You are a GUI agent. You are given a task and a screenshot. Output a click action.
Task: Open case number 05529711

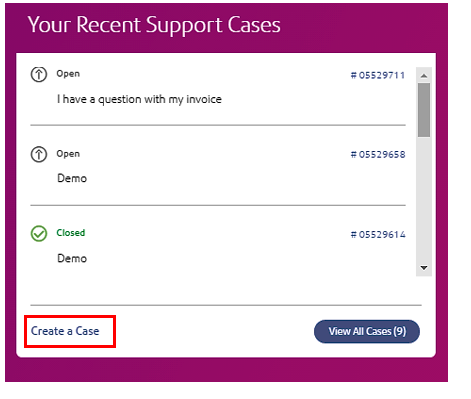(x=378, y=75)
